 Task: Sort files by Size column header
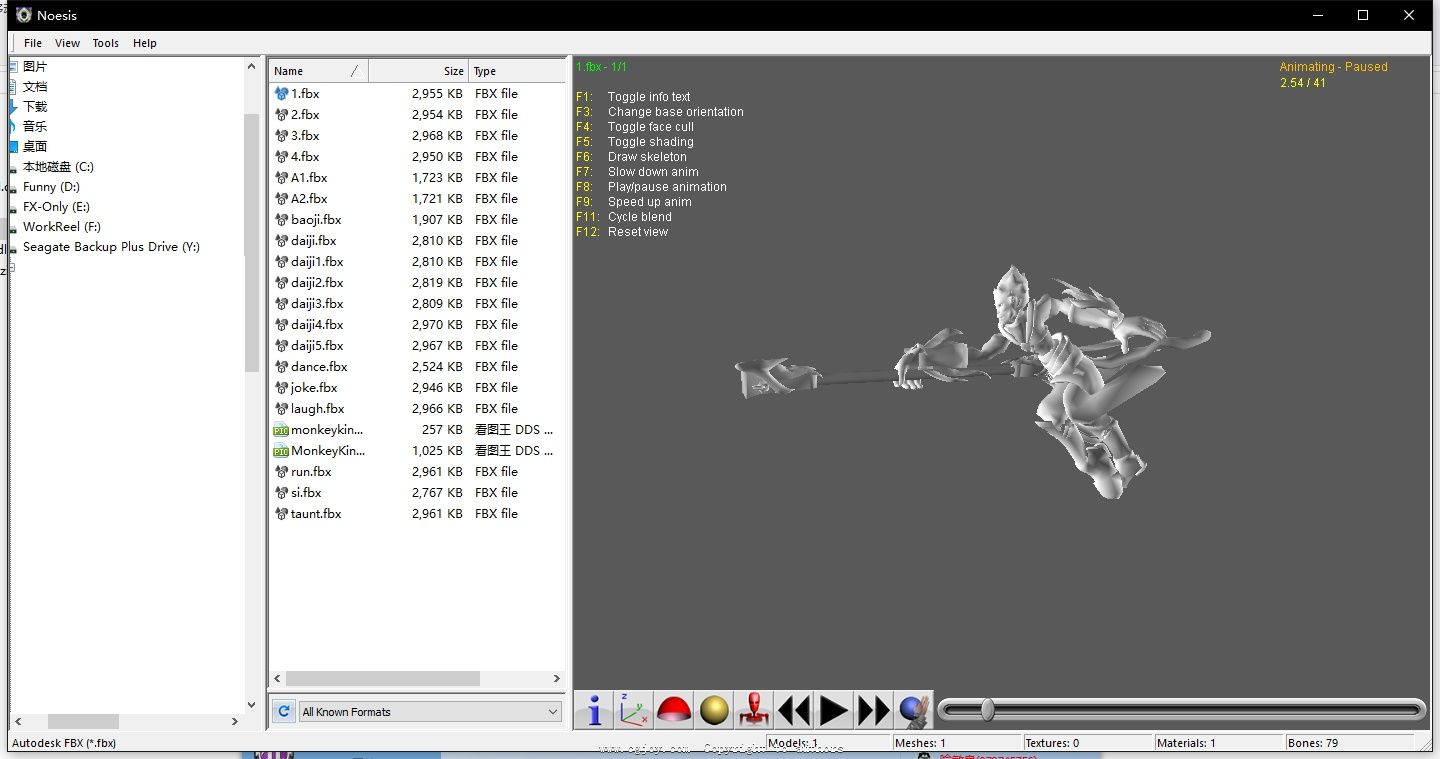click(x=419, y=71)
